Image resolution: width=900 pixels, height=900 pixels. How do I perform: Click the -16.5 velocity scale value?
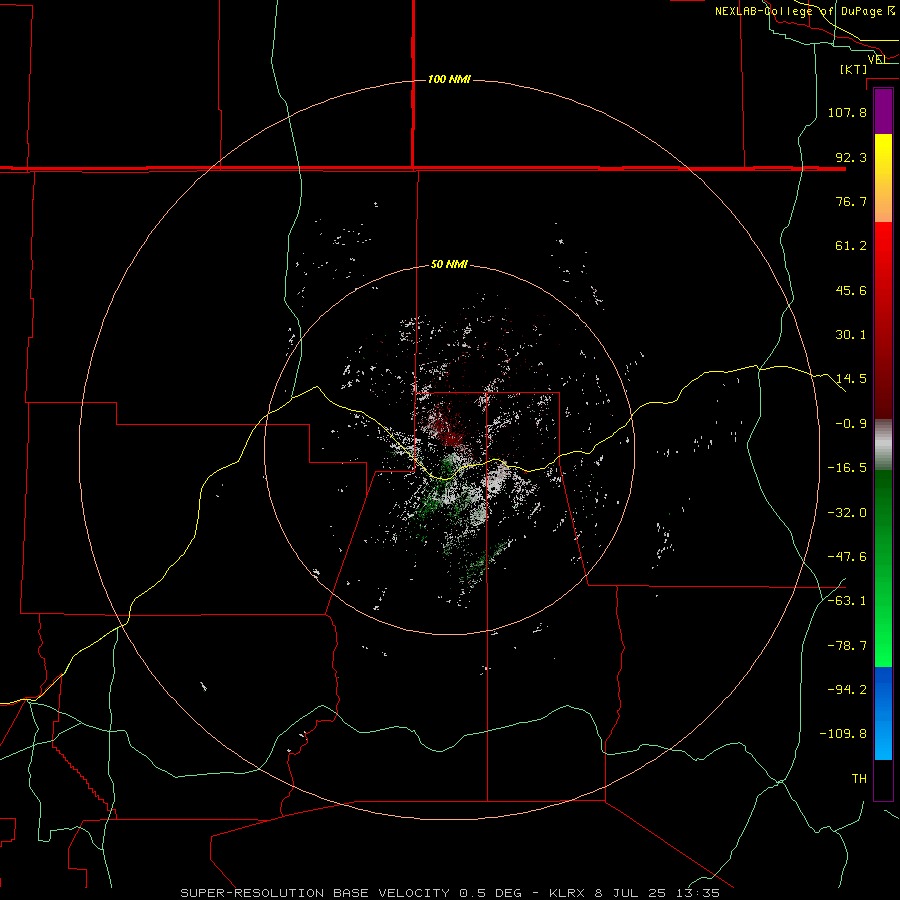847,468
